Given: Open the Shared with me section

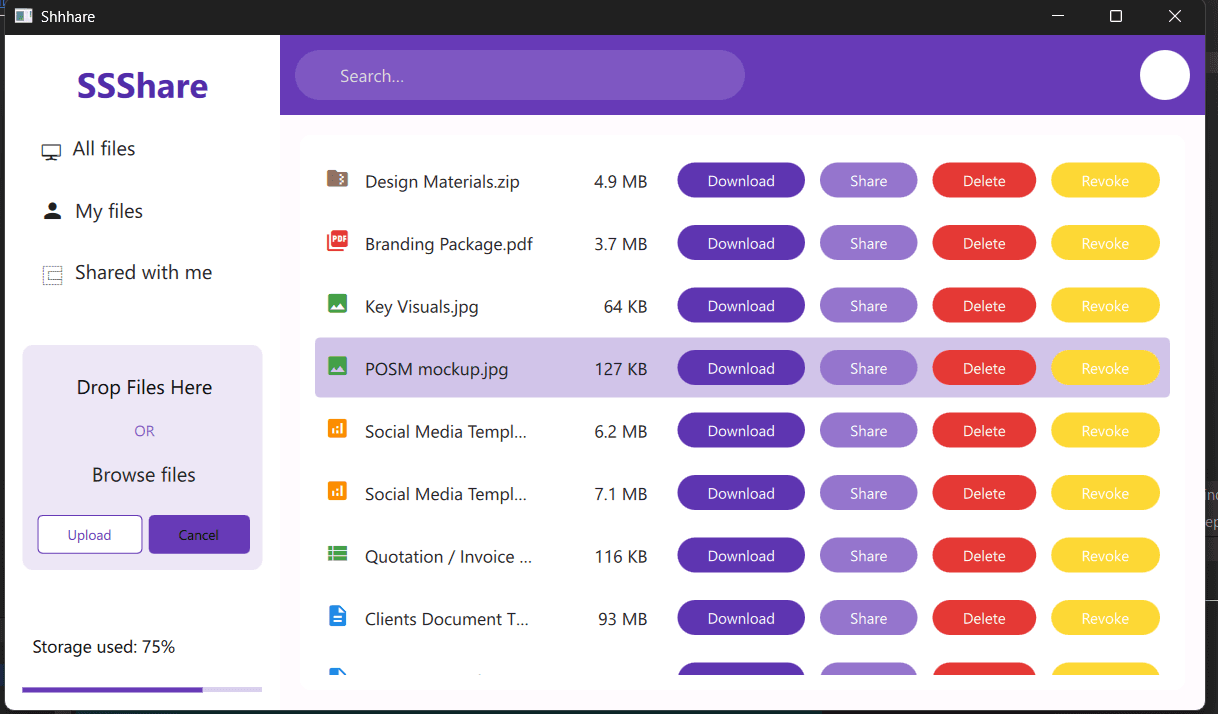Looking at the screenshot, I should click(143, 273).
